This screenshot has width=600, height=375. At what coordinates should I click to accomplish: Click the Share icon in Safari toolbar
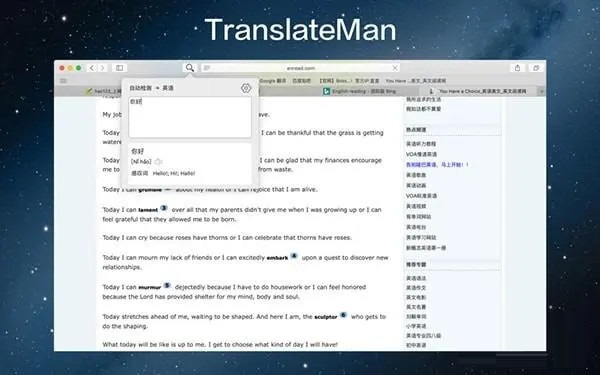517,68
